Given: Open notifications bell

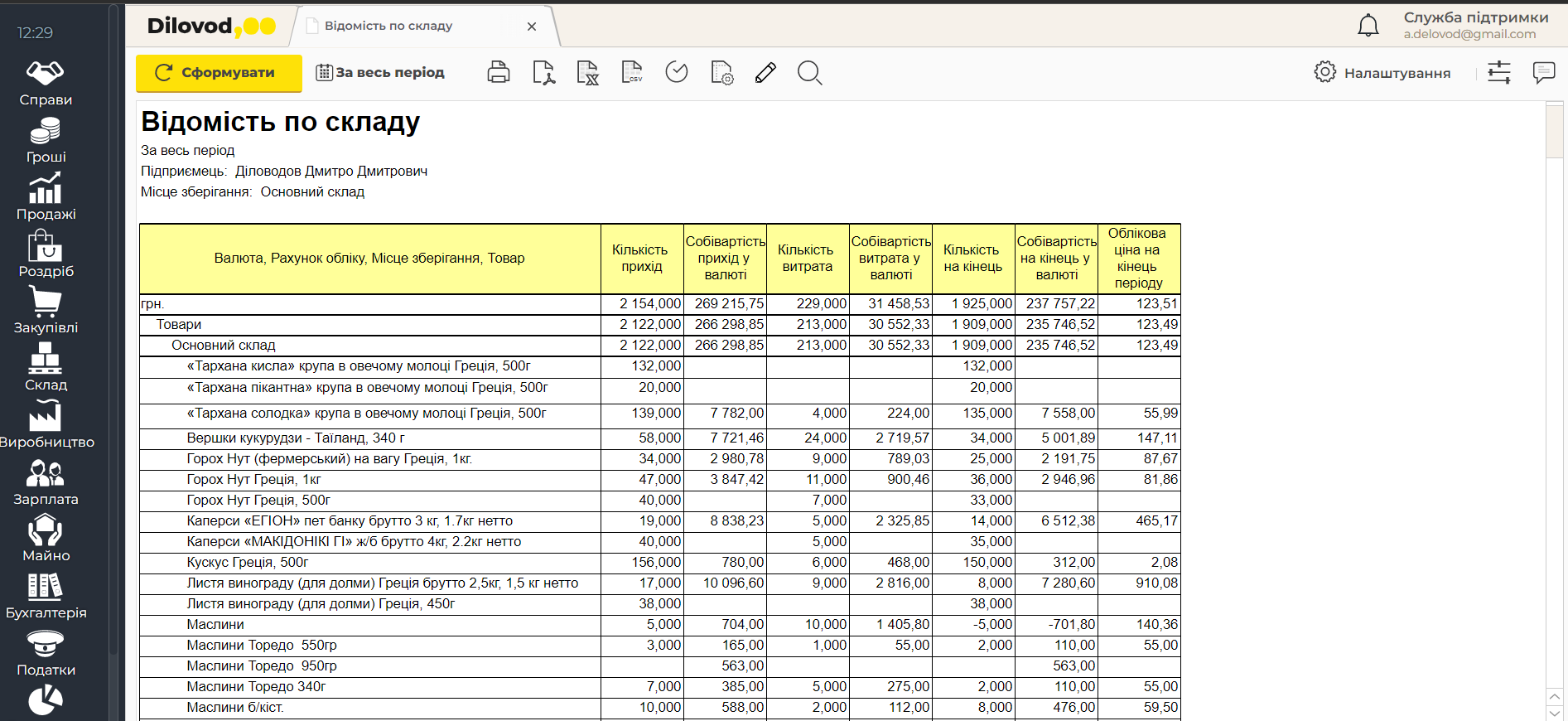Looking at the screenshot, I should point(1368,26).
